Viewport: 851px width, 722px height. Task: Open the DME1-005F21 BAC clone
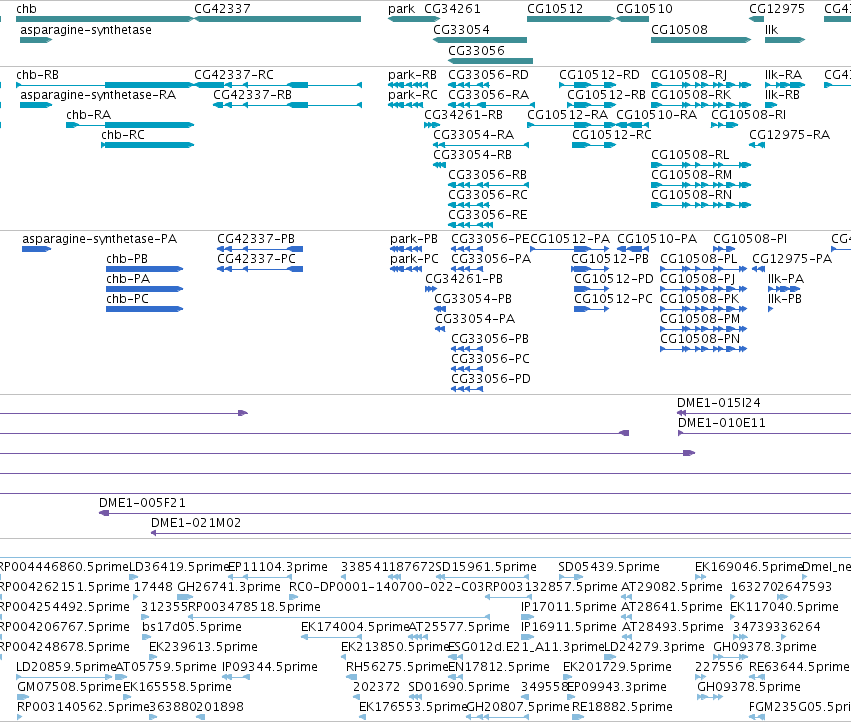pyautogui.click(x=475, y=513)
